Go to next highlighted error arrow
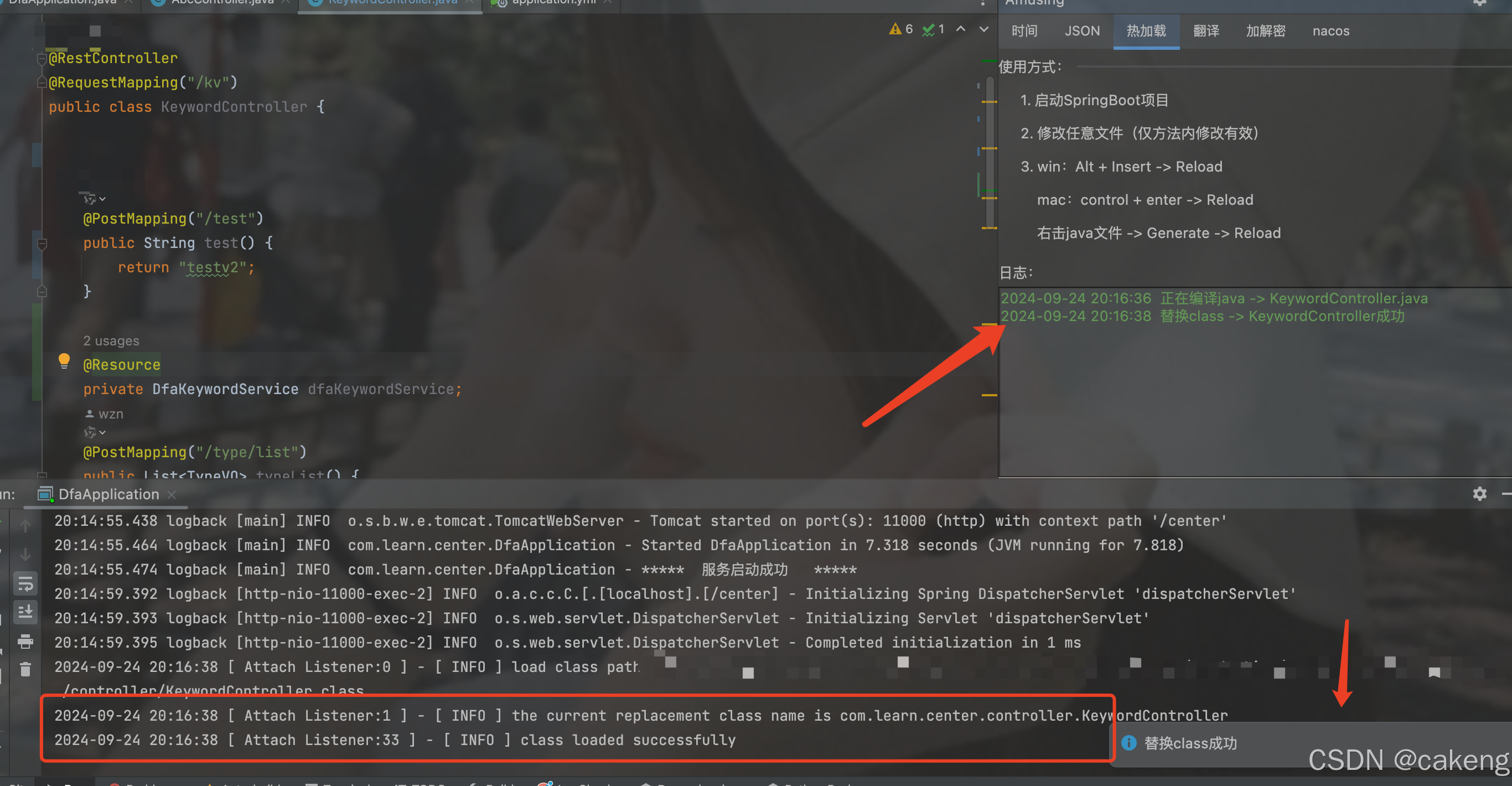The height and width of the screenshot is (786, 1512). pyautogui.click(x=983, y=29)
